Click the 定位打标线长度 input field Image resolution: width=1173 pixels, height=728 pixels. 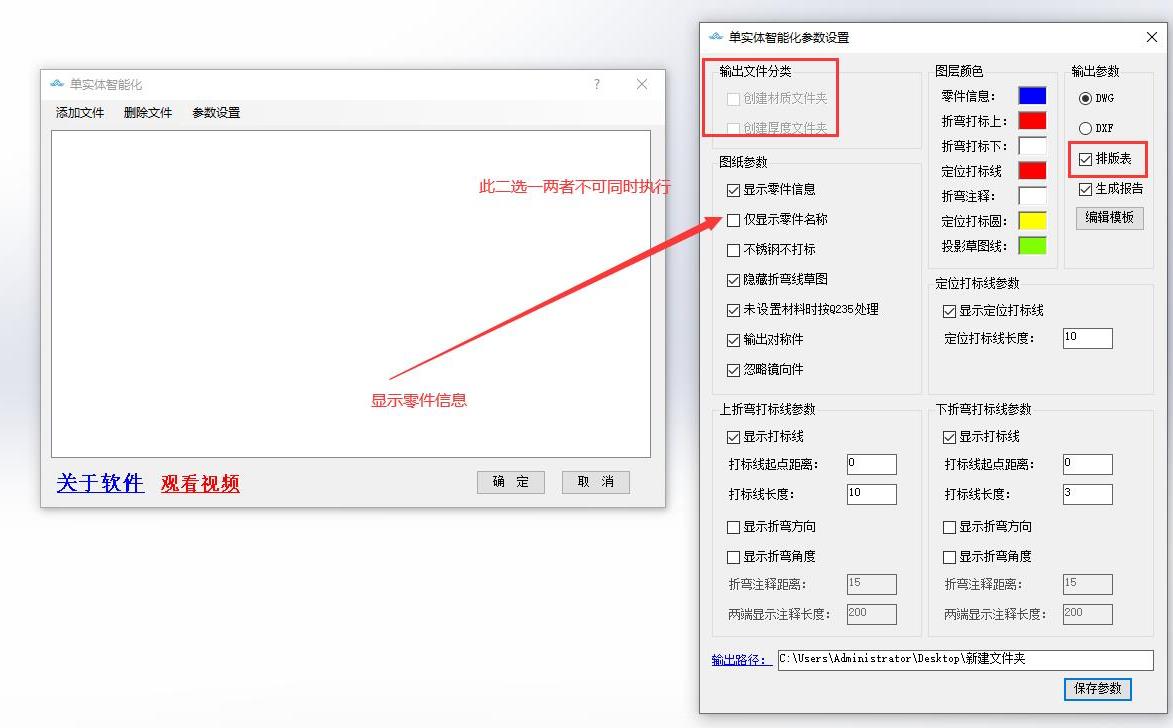point(1087,338)
